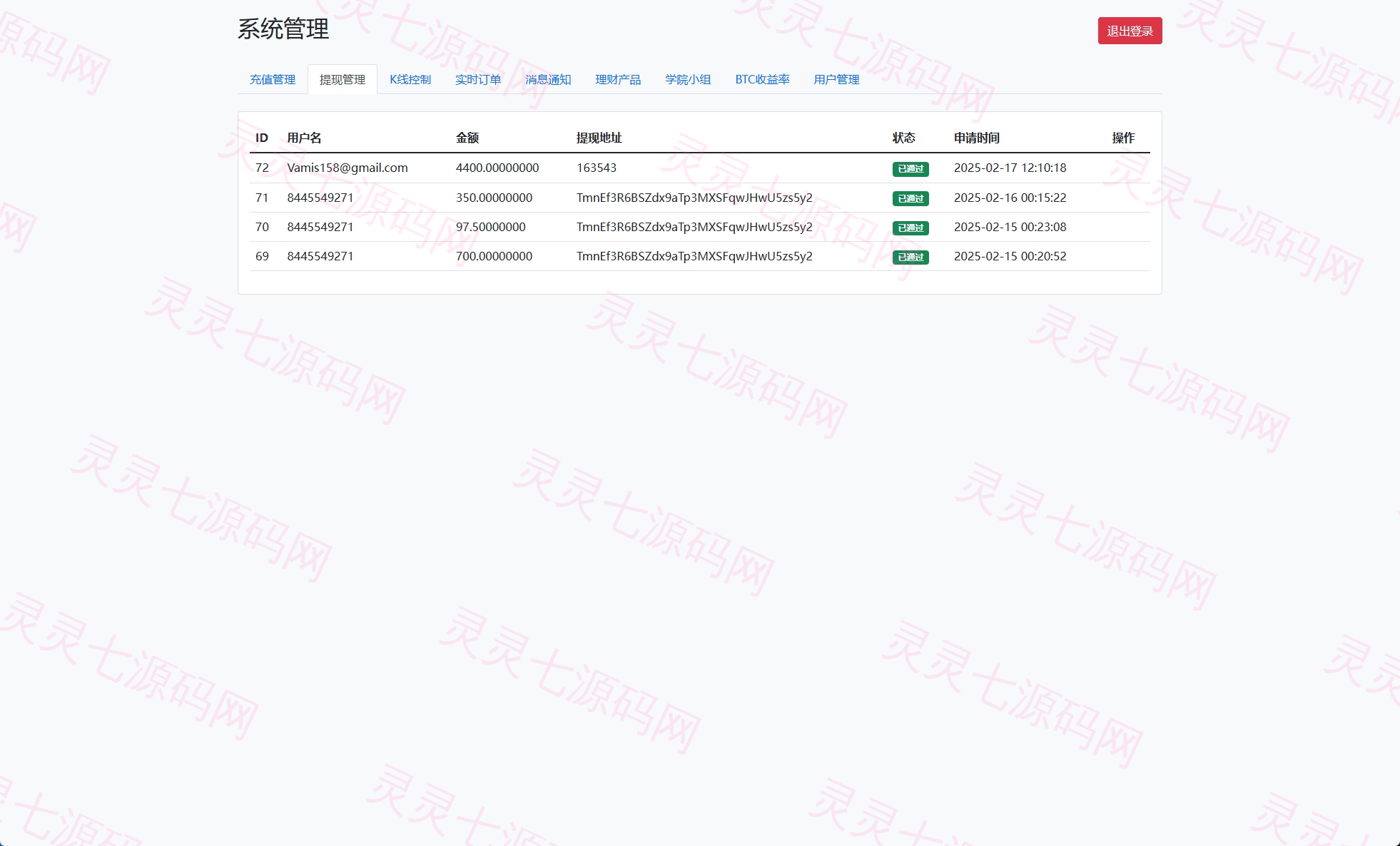Click the 退出登录 logout button
Screen dimensions: 1400x846
click(x=1130, y=31)
